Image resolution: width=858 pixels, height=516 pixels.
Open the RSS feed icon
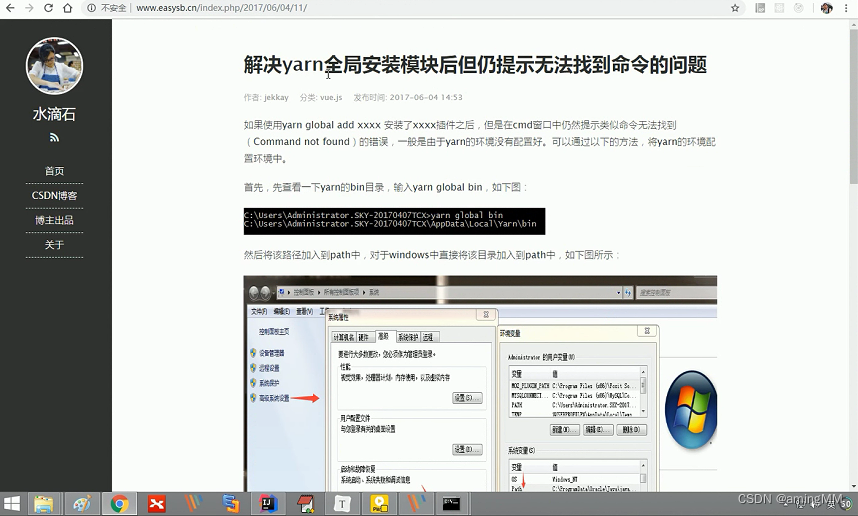pyautogui.click(x=54, y=137)
